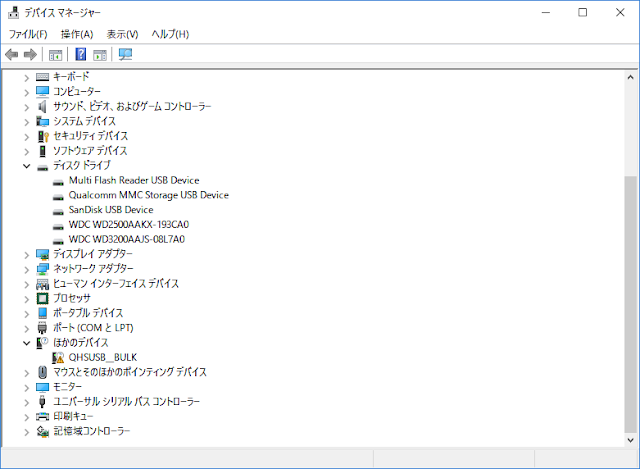
Task: Expand the コンピューター category
Action: point(27,93)
